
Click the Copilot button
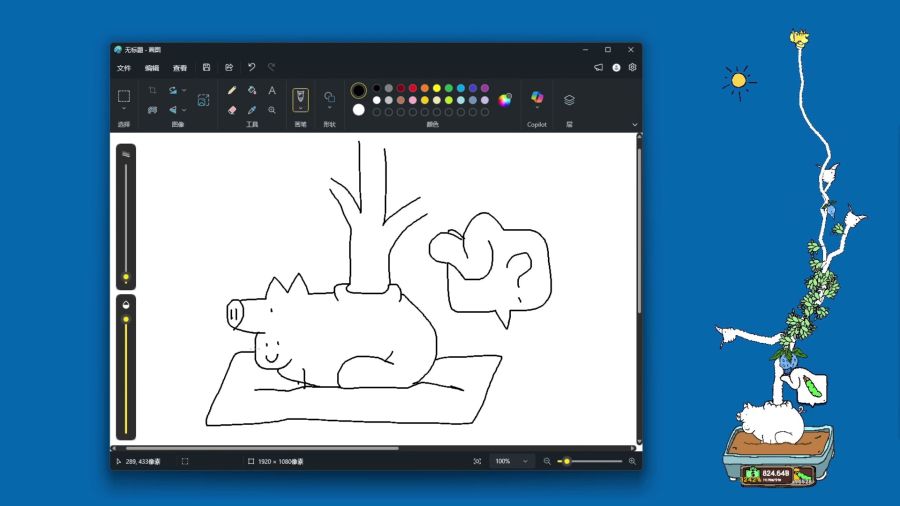[x=537, y=98]
